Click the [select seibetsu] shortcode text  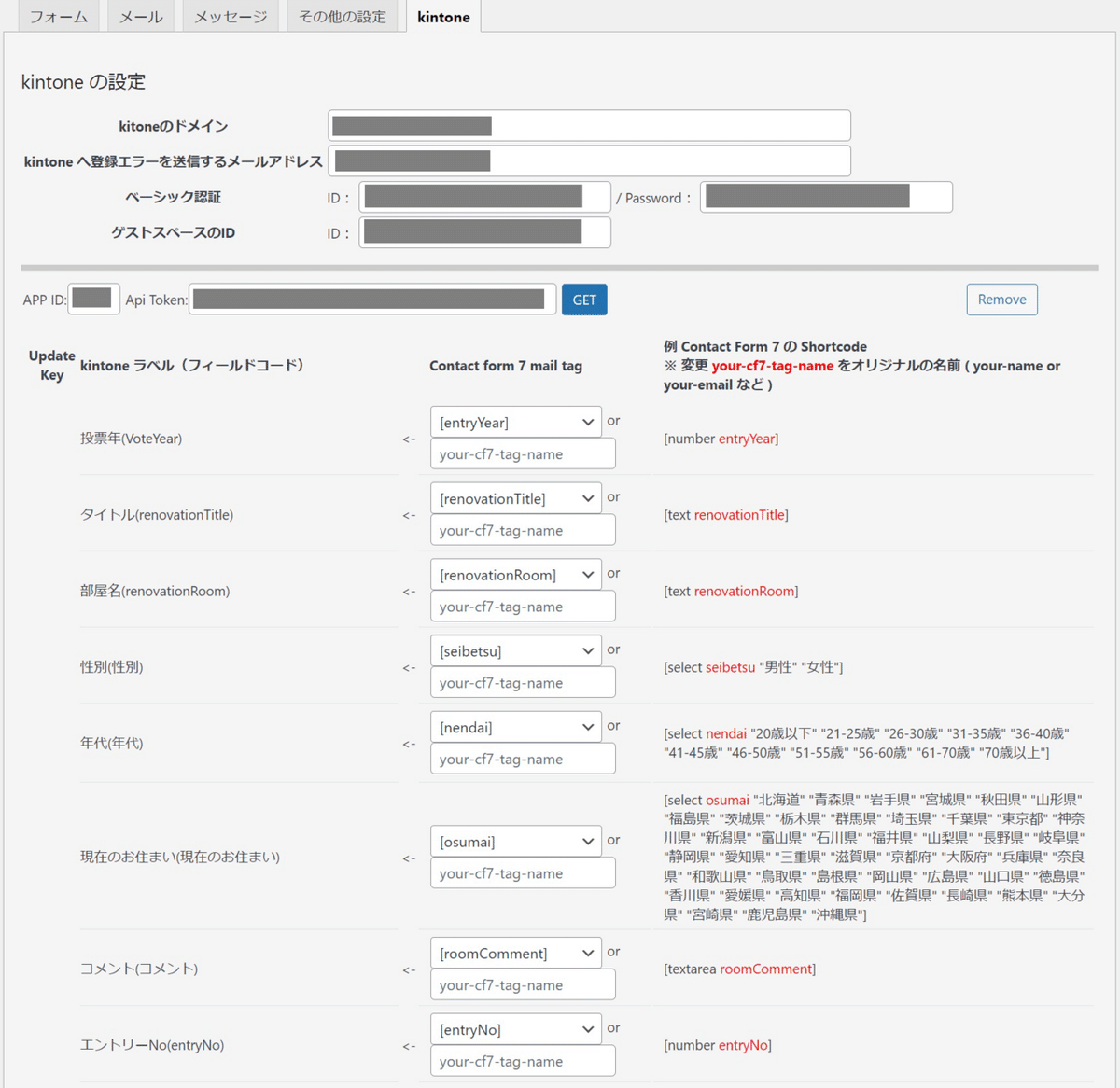point(753,667)
